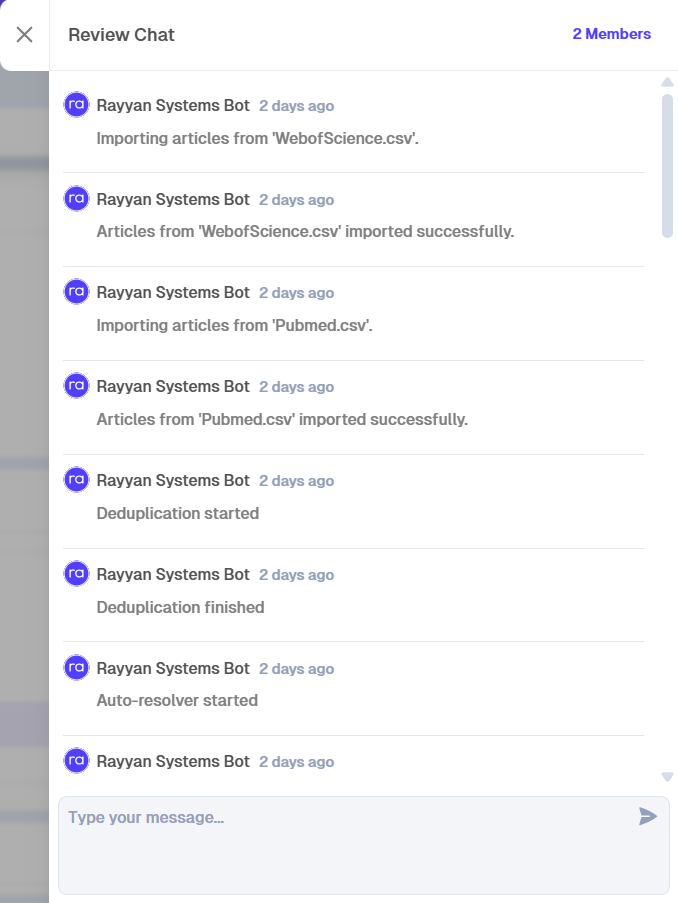Click bot avatar beside Pubmed imported successfully message
The height and width of the screenshot is (903, 678).
click(76, 386)
